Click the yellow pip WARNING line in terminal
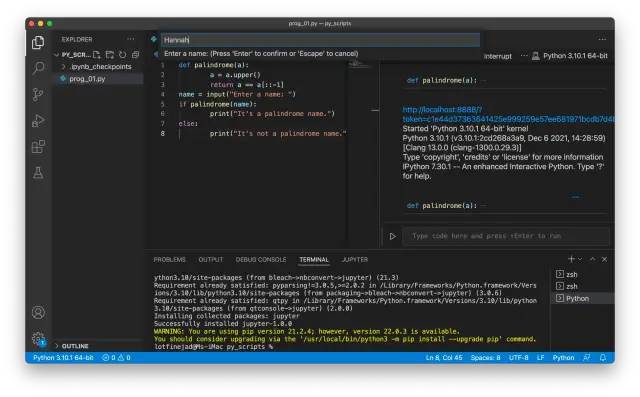Viewport: 640px width, 397px height. (307, 331)
